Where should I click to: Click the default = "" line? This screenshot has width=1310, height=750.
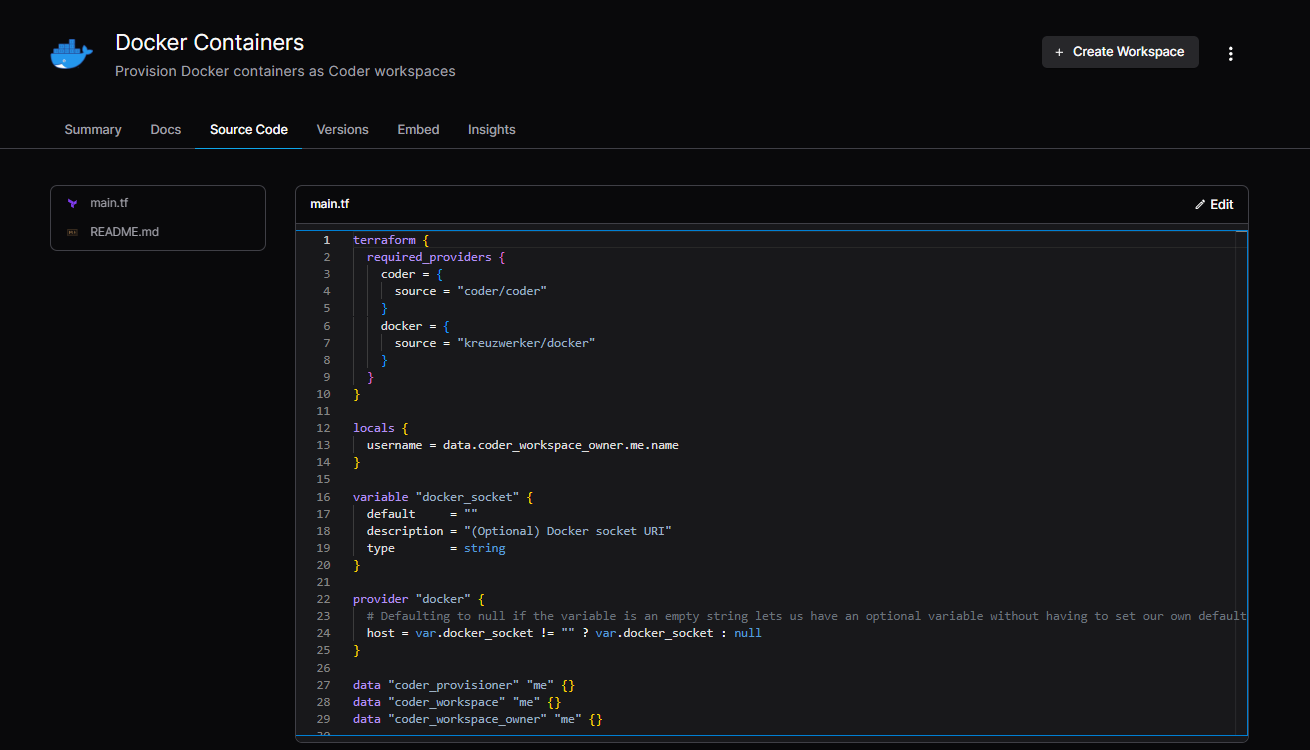(422, 514)
